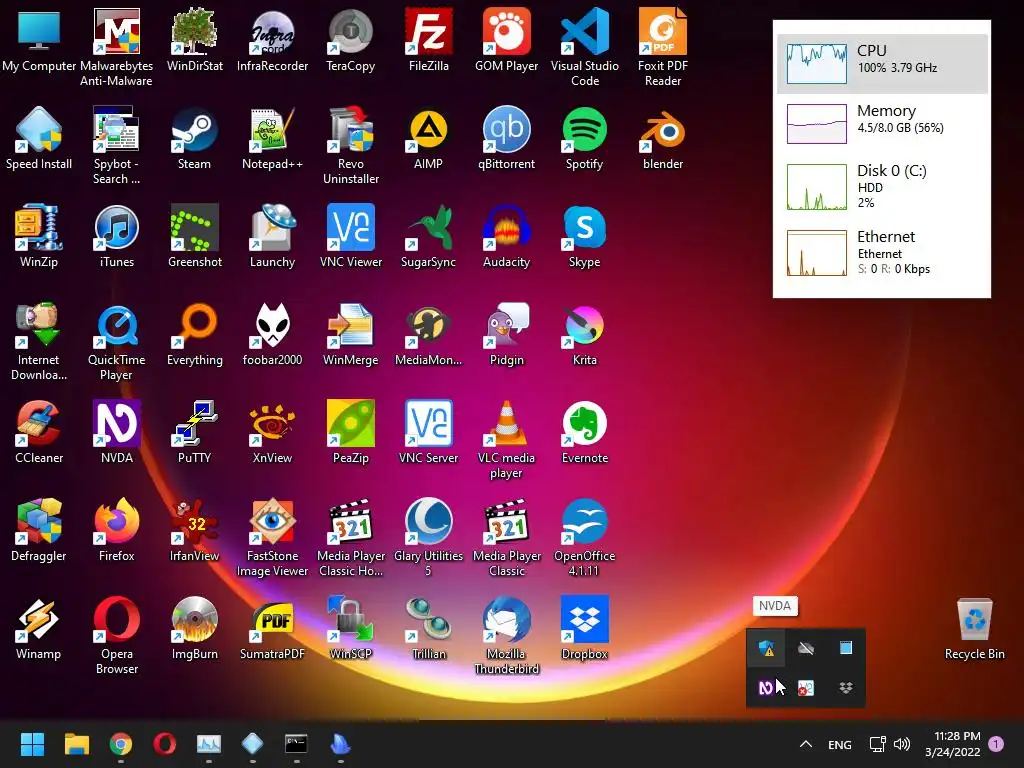Click the Opera icon in the taskbar
Screen dimensions: 1024x768
tap(165, 744)
